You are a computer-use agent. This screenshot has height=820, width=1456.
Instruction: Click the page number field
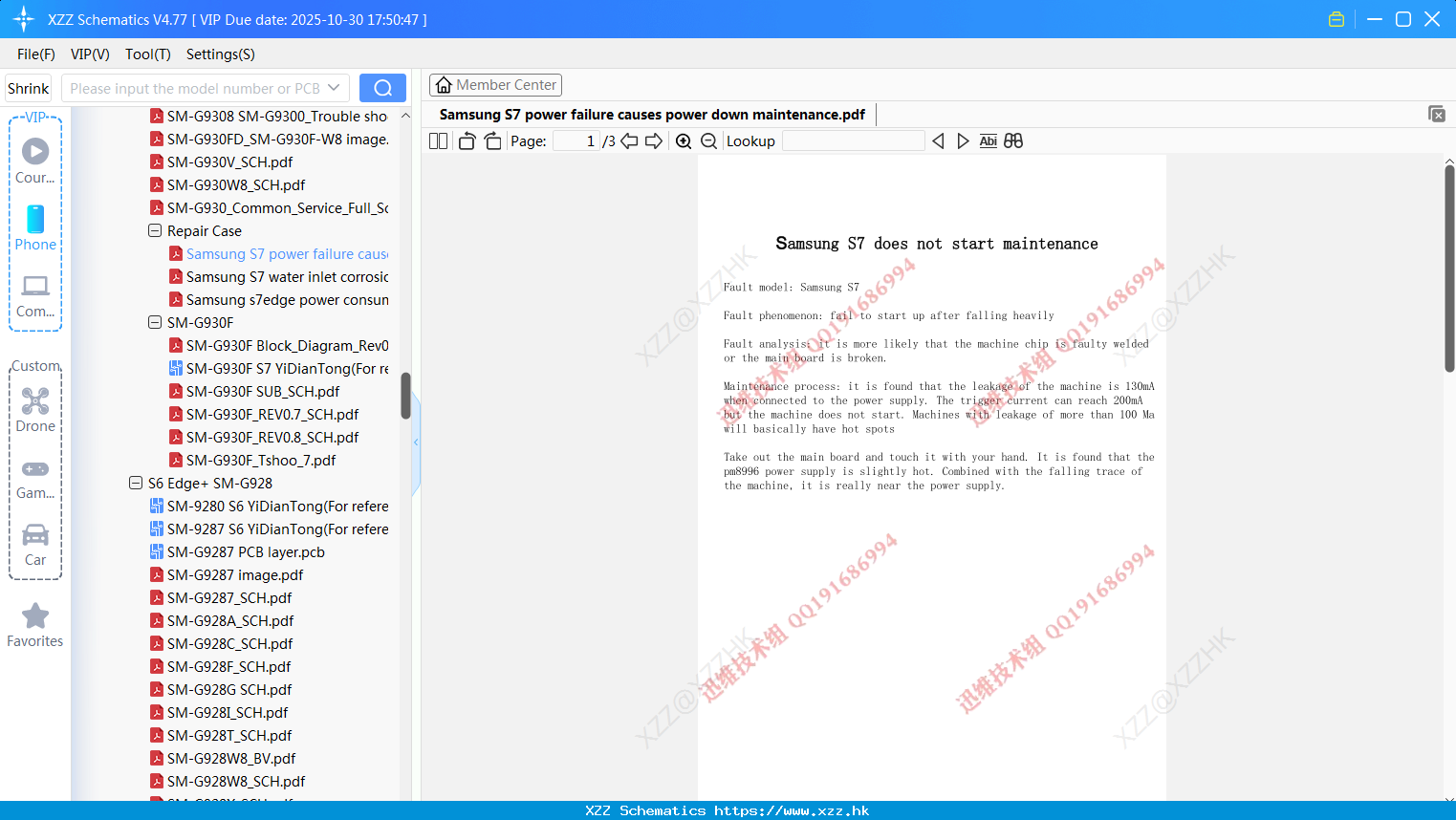coord(576,140)
